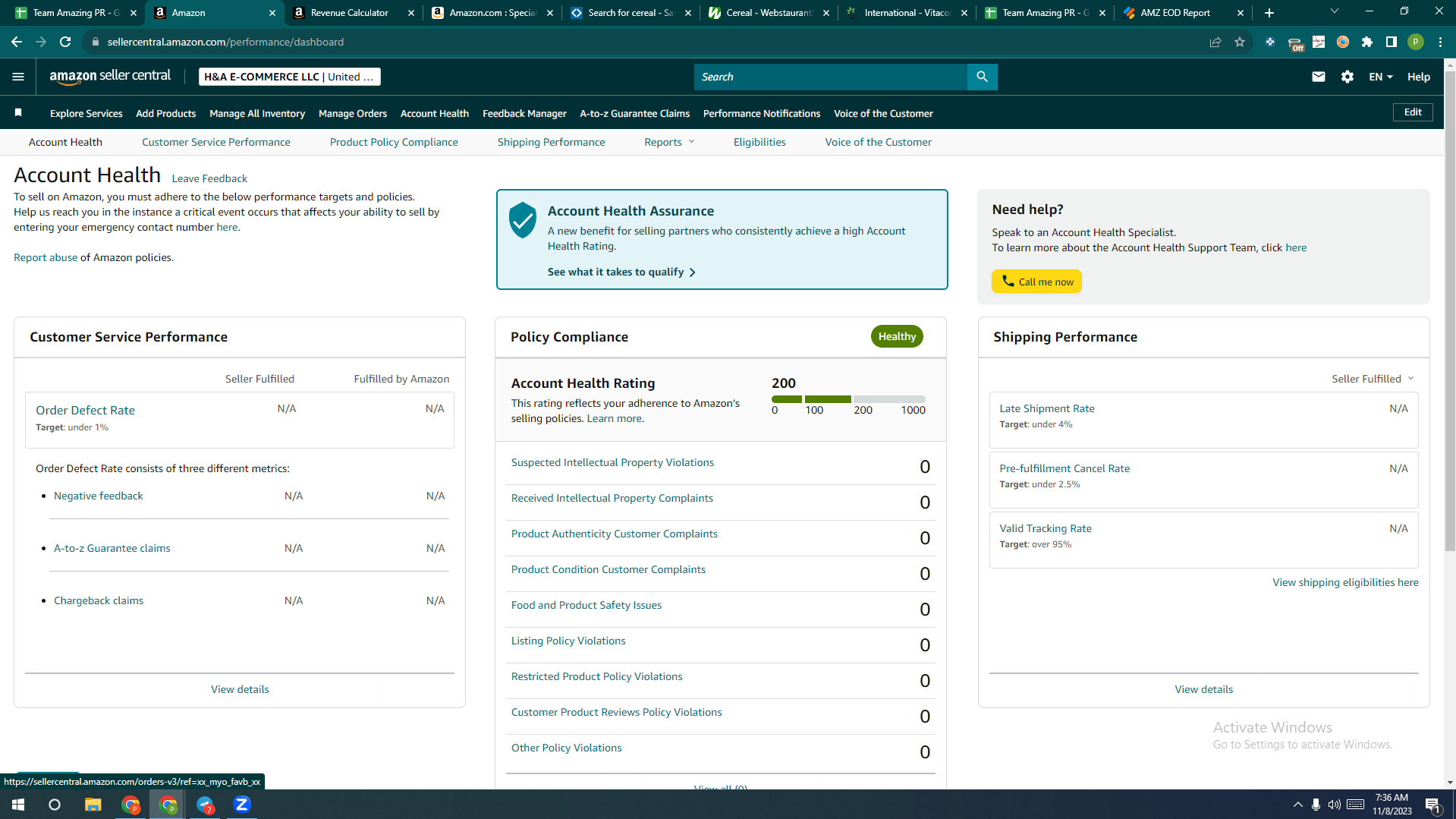Show hidden system tray icons

click(x=1297, y=805)
